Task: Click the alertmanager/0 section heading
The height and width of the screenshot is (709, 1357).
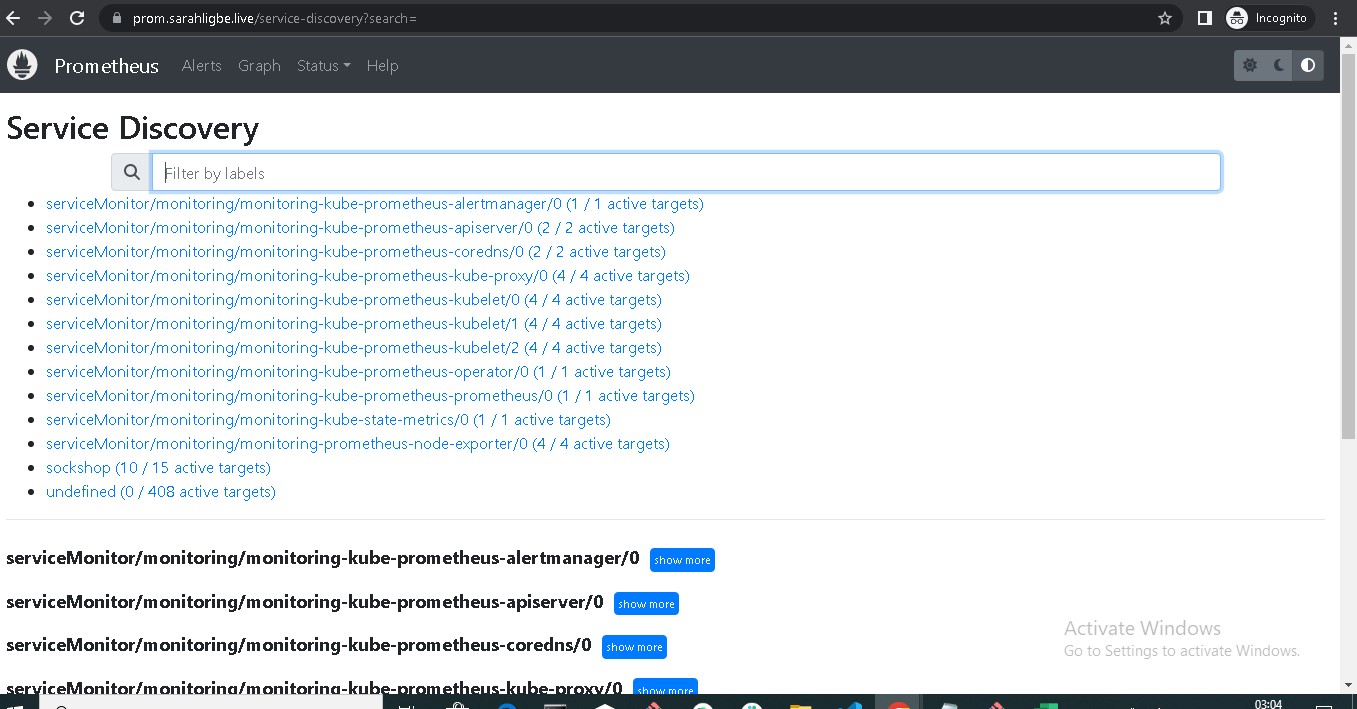Action: [x=323, y=558]
